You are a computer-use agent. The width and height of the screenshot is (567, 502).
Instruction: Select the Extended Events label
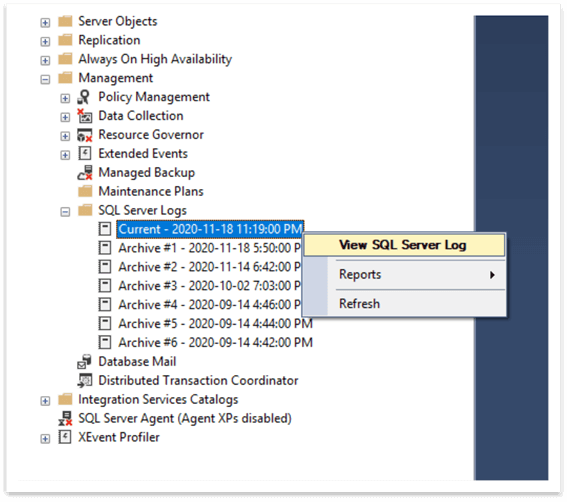(x=143, y=153)
